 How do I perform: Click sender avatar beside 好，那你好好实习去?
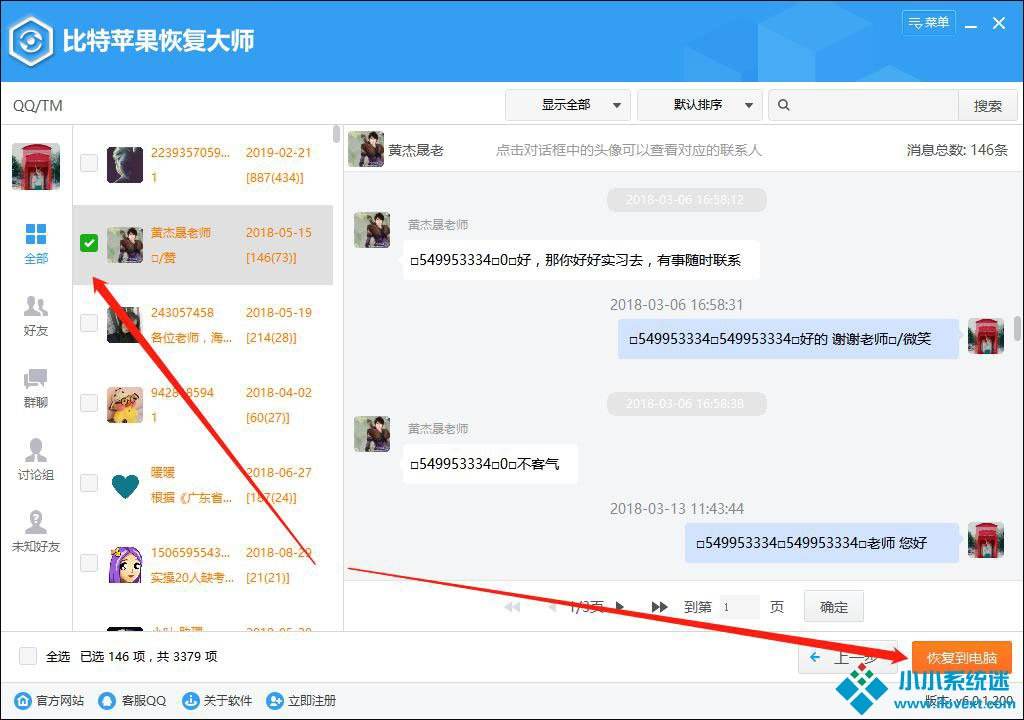click(x=372, y=230)
